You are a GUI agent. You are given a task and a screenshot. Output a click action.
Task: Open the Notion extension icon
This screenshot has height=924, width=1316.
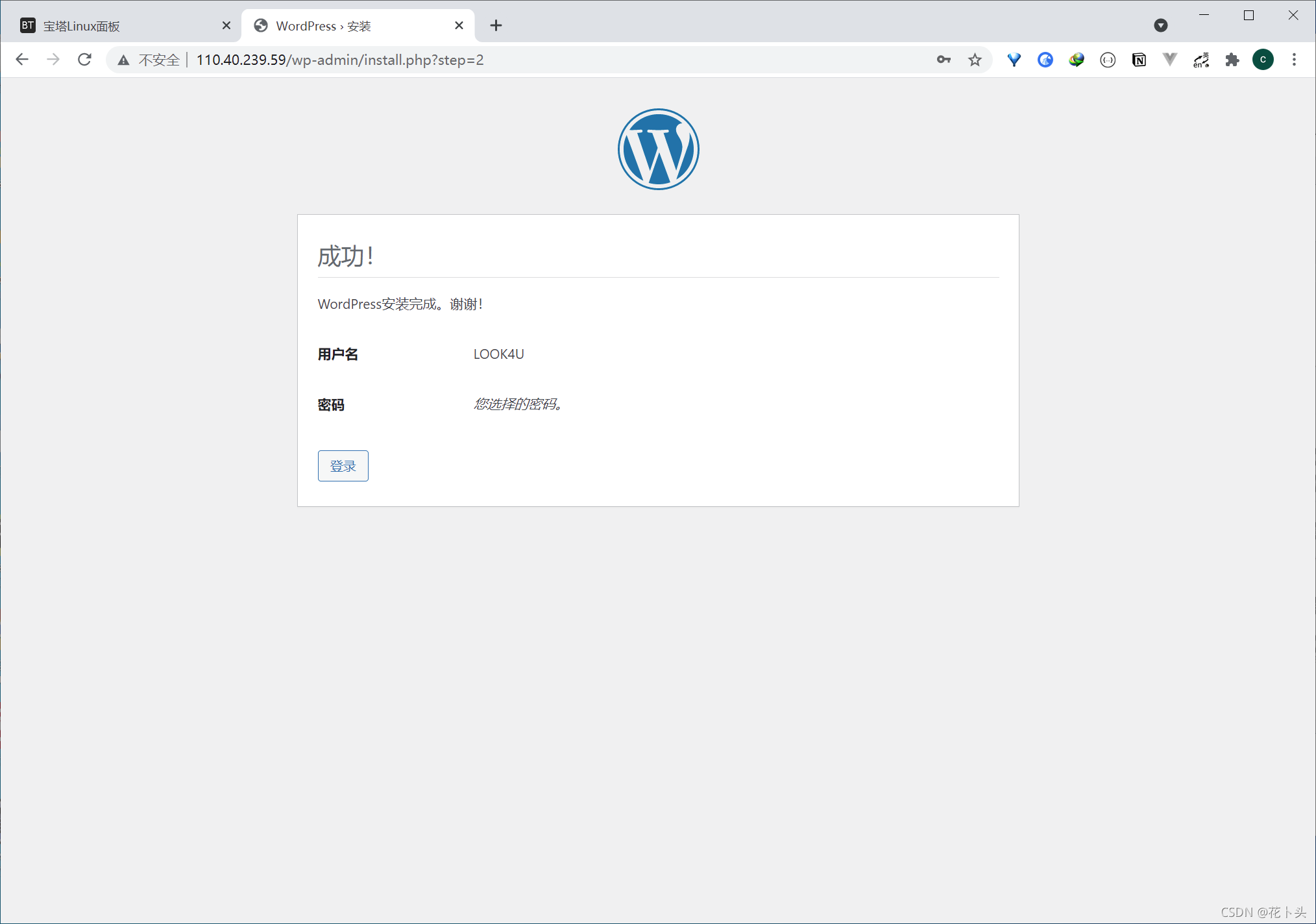click(1139, 60)
